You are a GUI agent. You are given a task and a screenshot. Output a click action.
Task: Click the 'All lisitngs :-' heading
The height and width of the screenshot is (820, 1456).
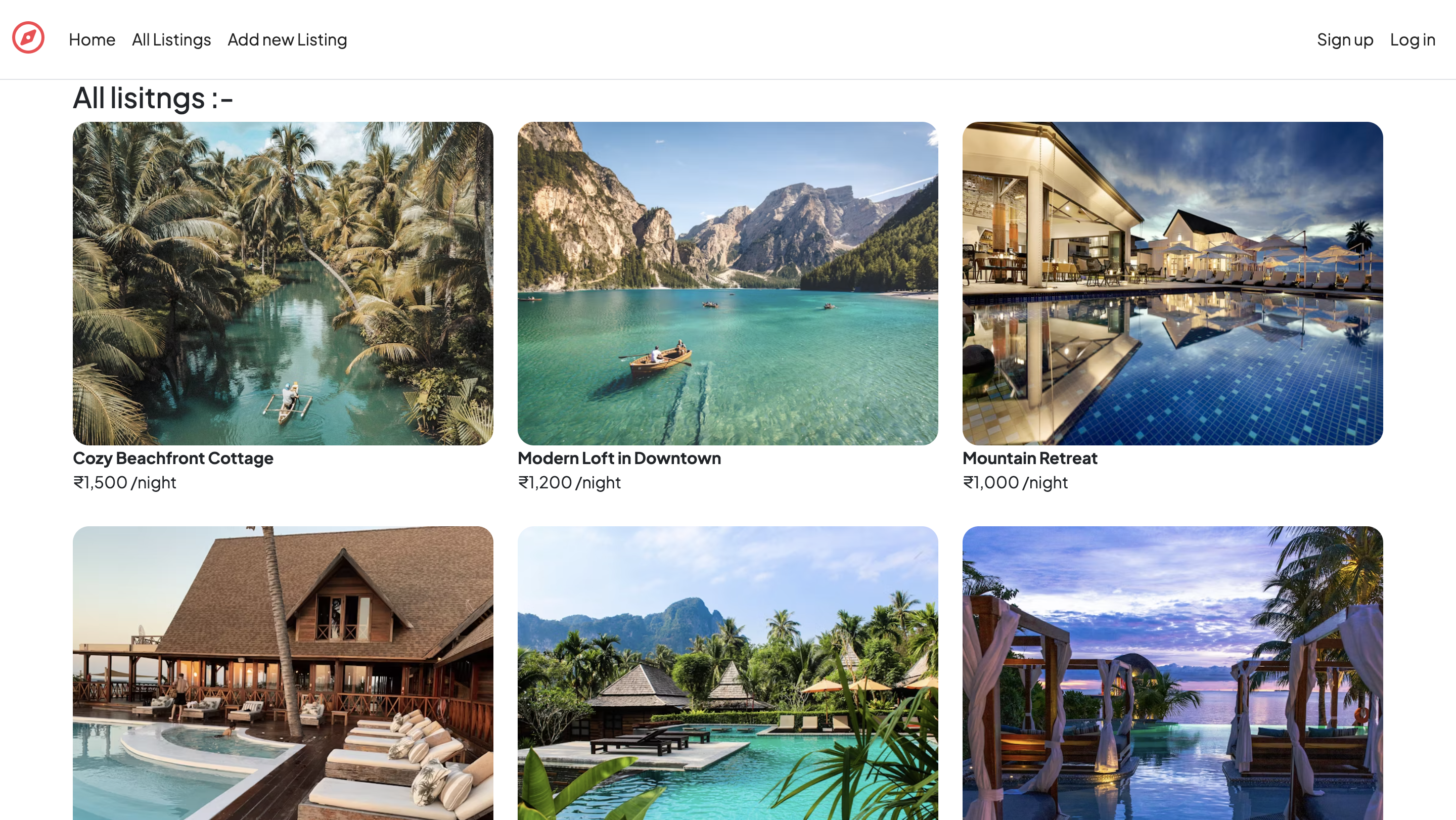point(153,98)
